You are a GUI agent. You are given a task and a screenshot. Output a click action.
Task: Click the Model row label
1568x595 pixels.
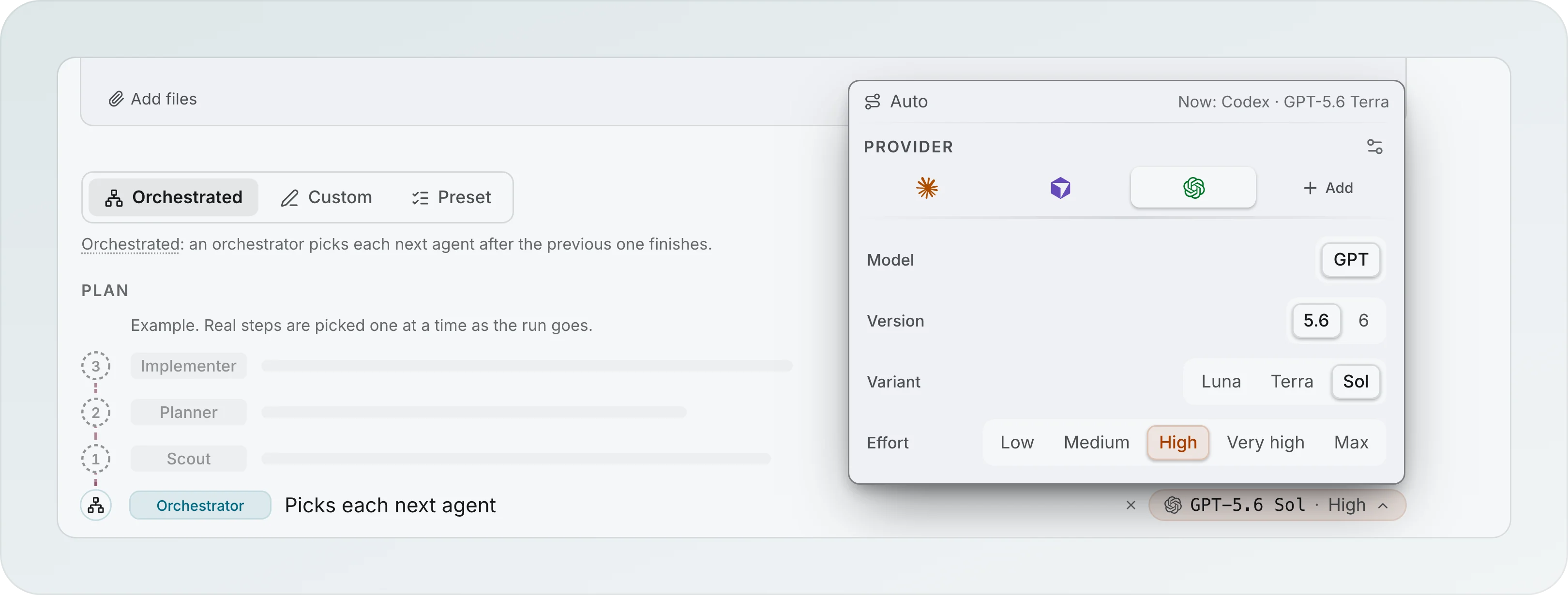[890, 260]
